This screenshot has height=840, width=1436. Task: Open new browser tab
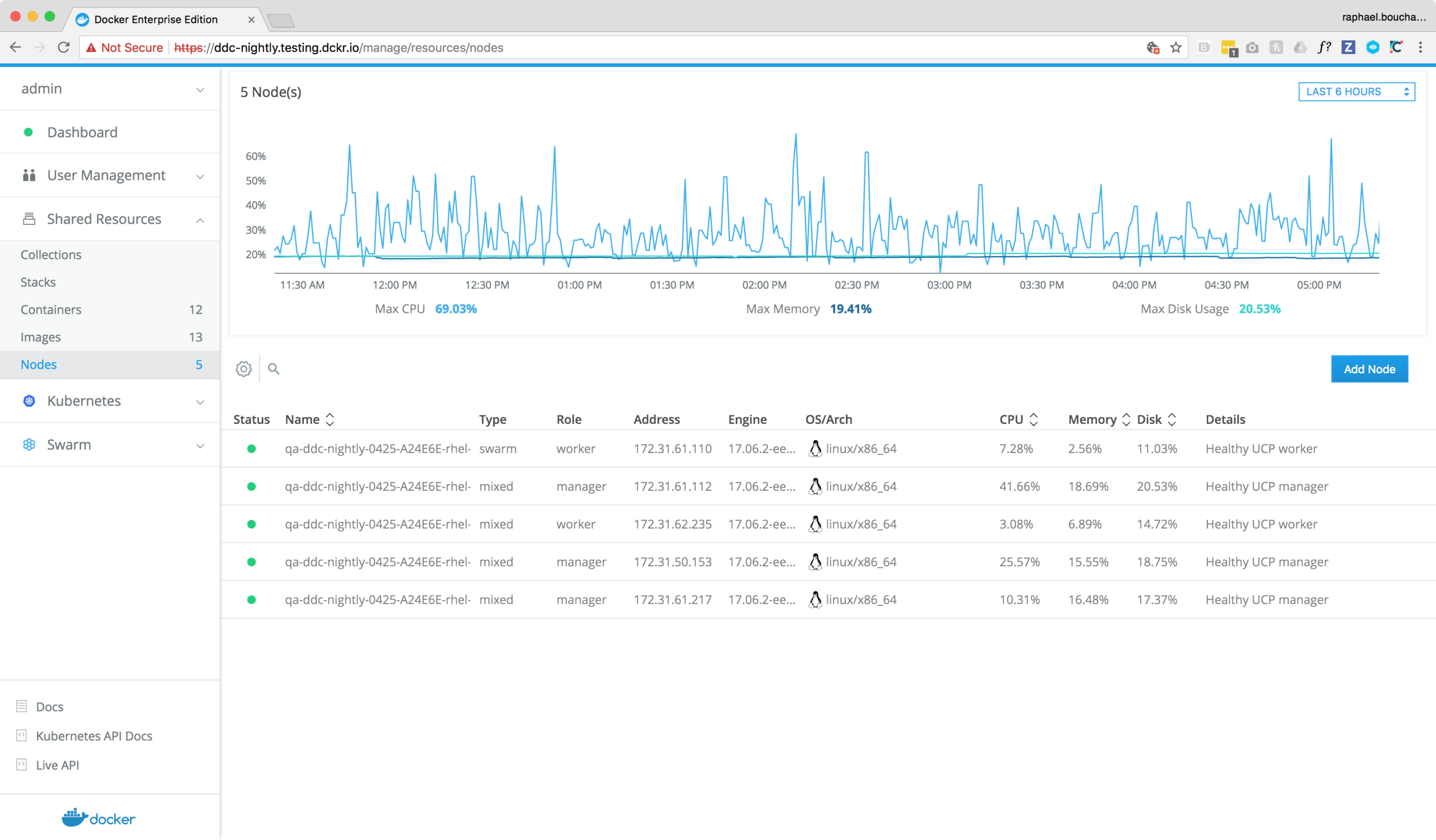tap(281, 21)
